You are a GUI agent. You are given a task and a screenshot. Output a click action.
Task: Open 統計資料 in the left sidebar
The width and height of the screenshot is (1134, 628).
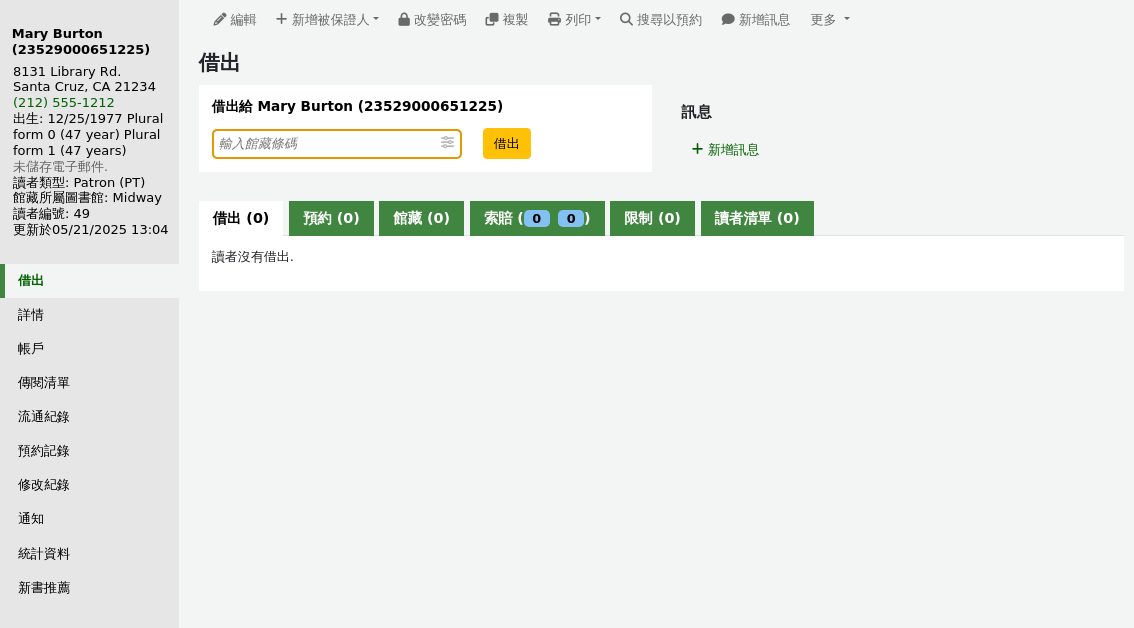[90, 553]
